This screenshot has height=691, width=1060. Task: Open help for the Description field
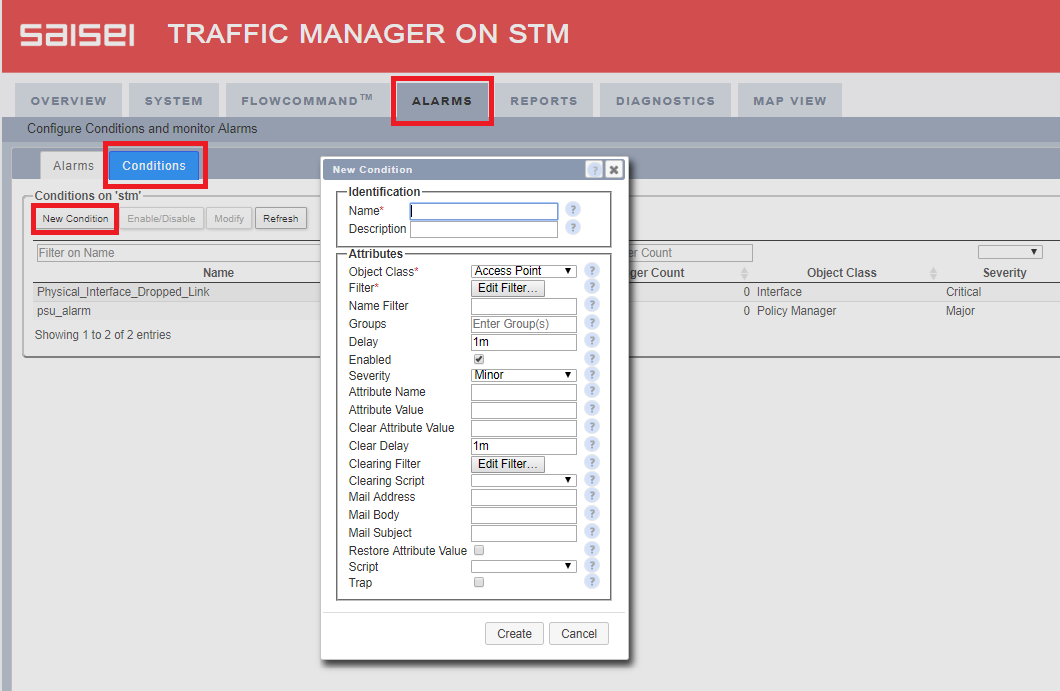[x=573, y=228]
